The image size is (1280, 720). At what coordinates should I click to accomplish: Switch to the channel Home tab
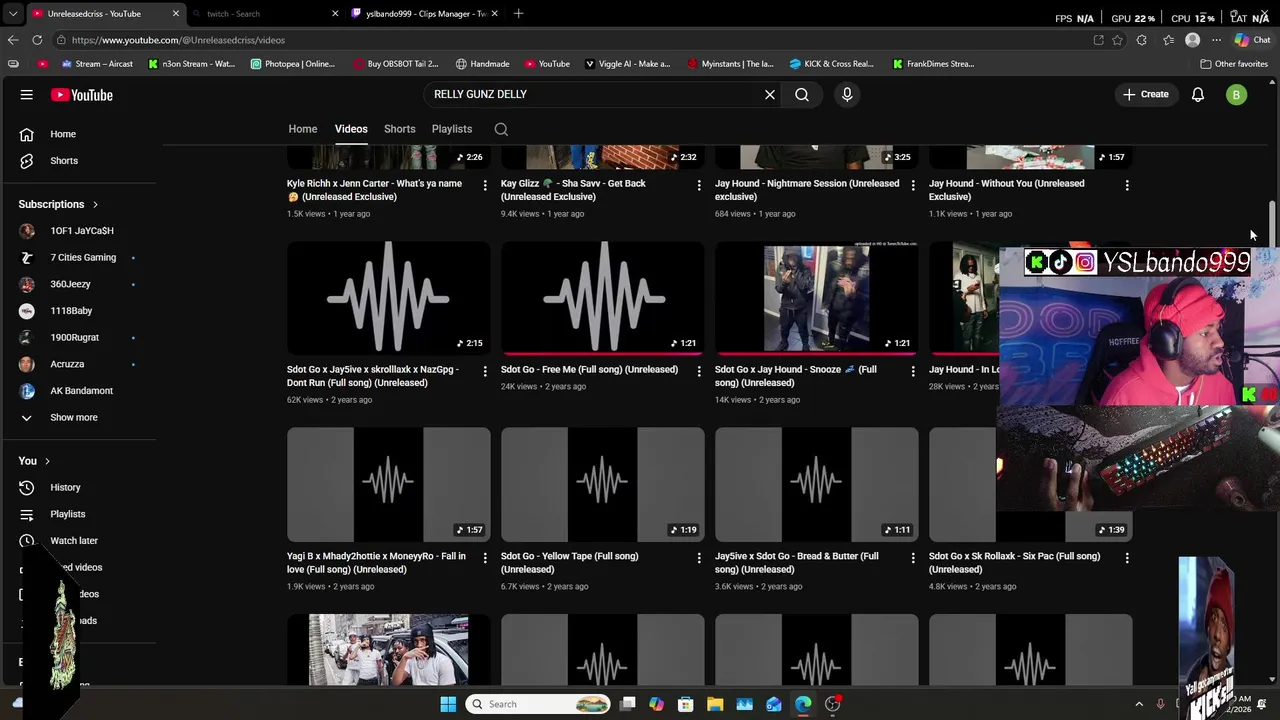(303, 129)
